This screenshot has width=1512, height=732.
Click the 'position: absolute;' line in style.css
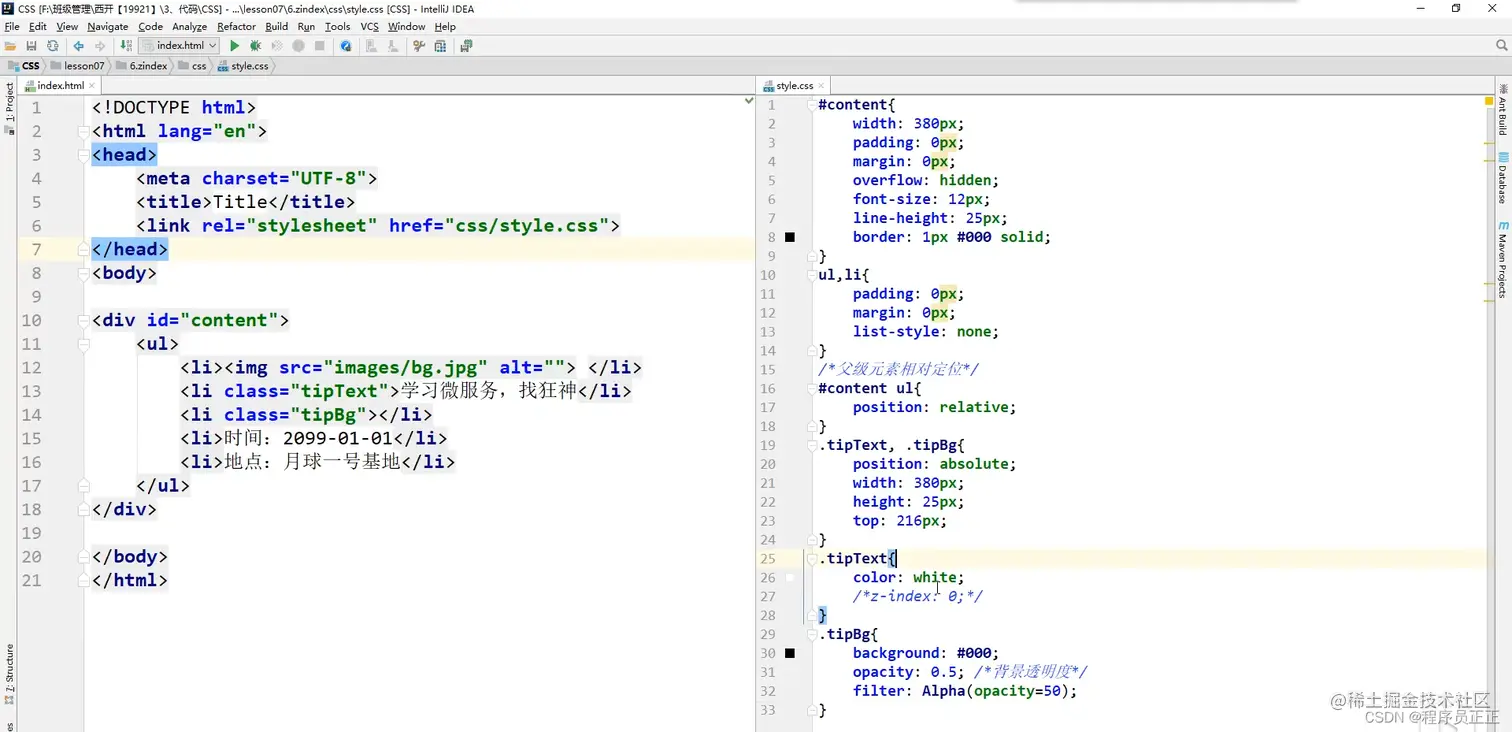[x=934, y=464]
